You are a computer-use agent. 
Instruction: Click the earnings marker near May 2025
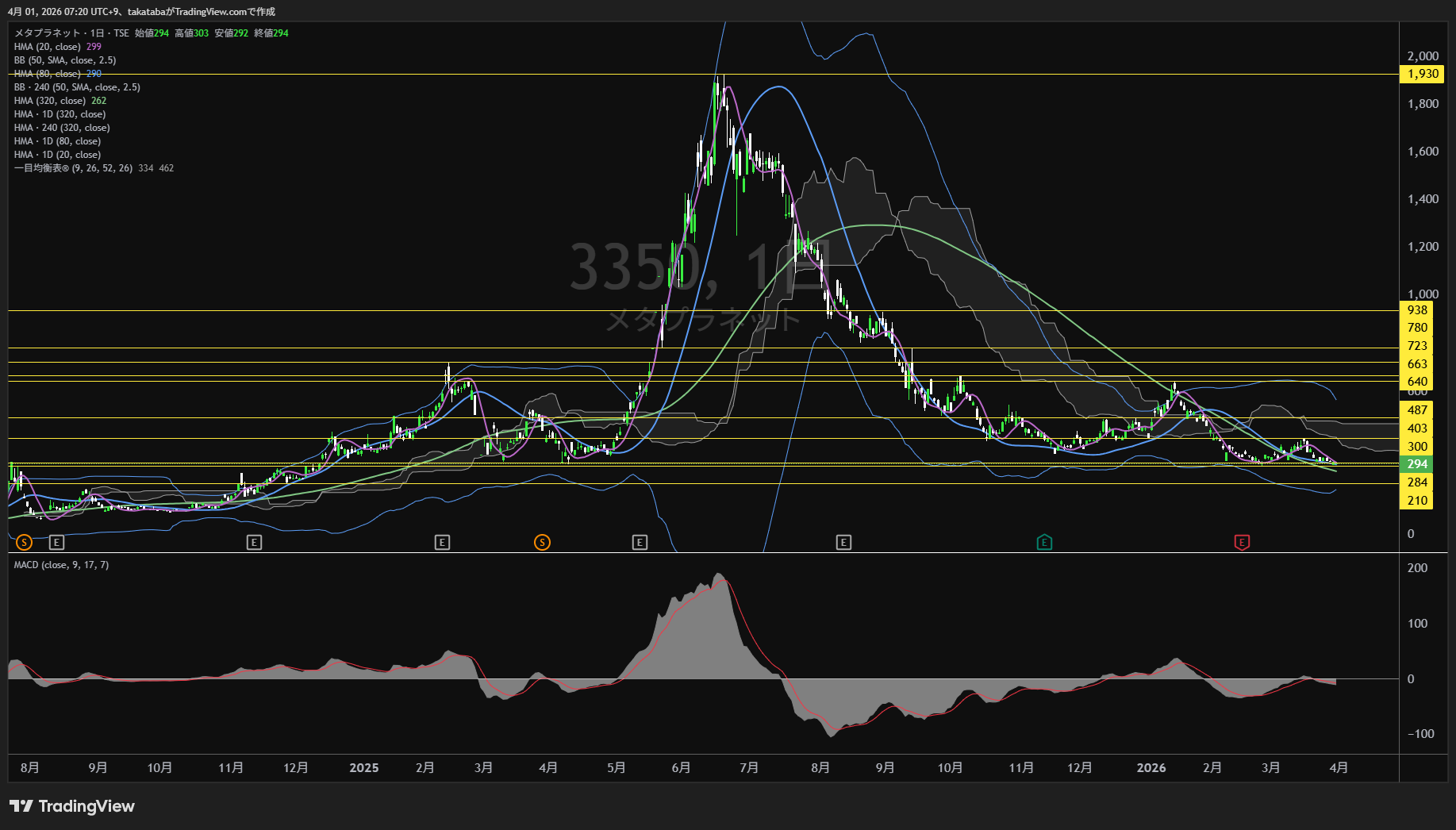(640, 542)
